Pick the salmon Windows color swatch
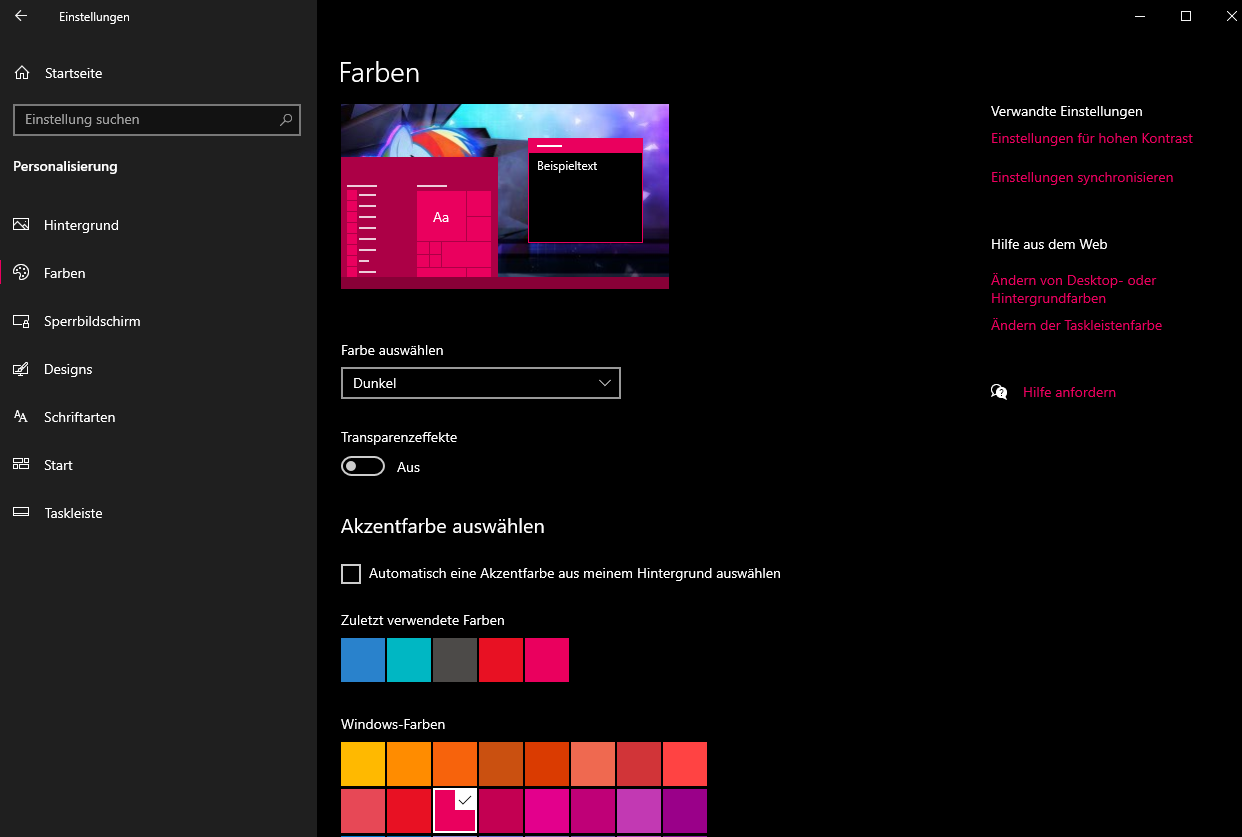The image size is (1242, 837). (593, 764)
